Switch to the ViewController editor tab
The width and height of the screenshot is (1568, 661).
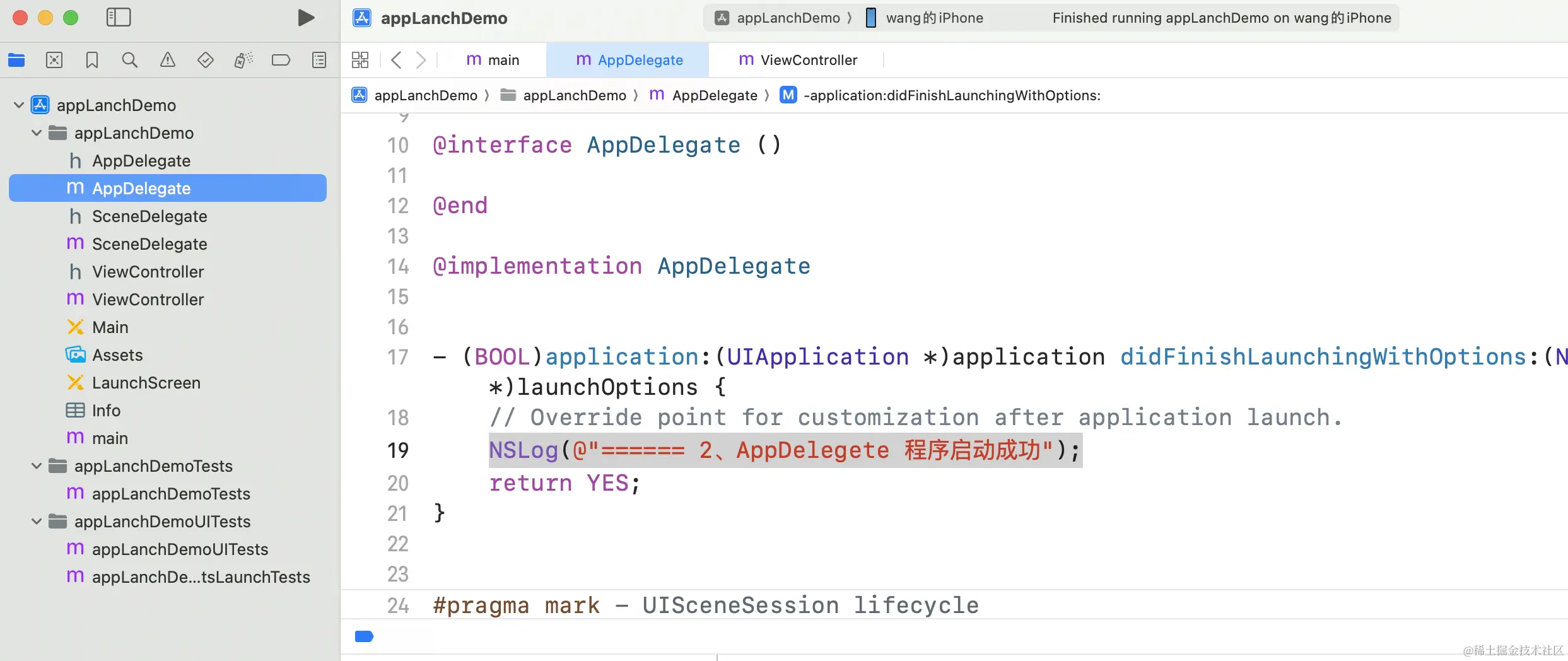pos(798,60)
